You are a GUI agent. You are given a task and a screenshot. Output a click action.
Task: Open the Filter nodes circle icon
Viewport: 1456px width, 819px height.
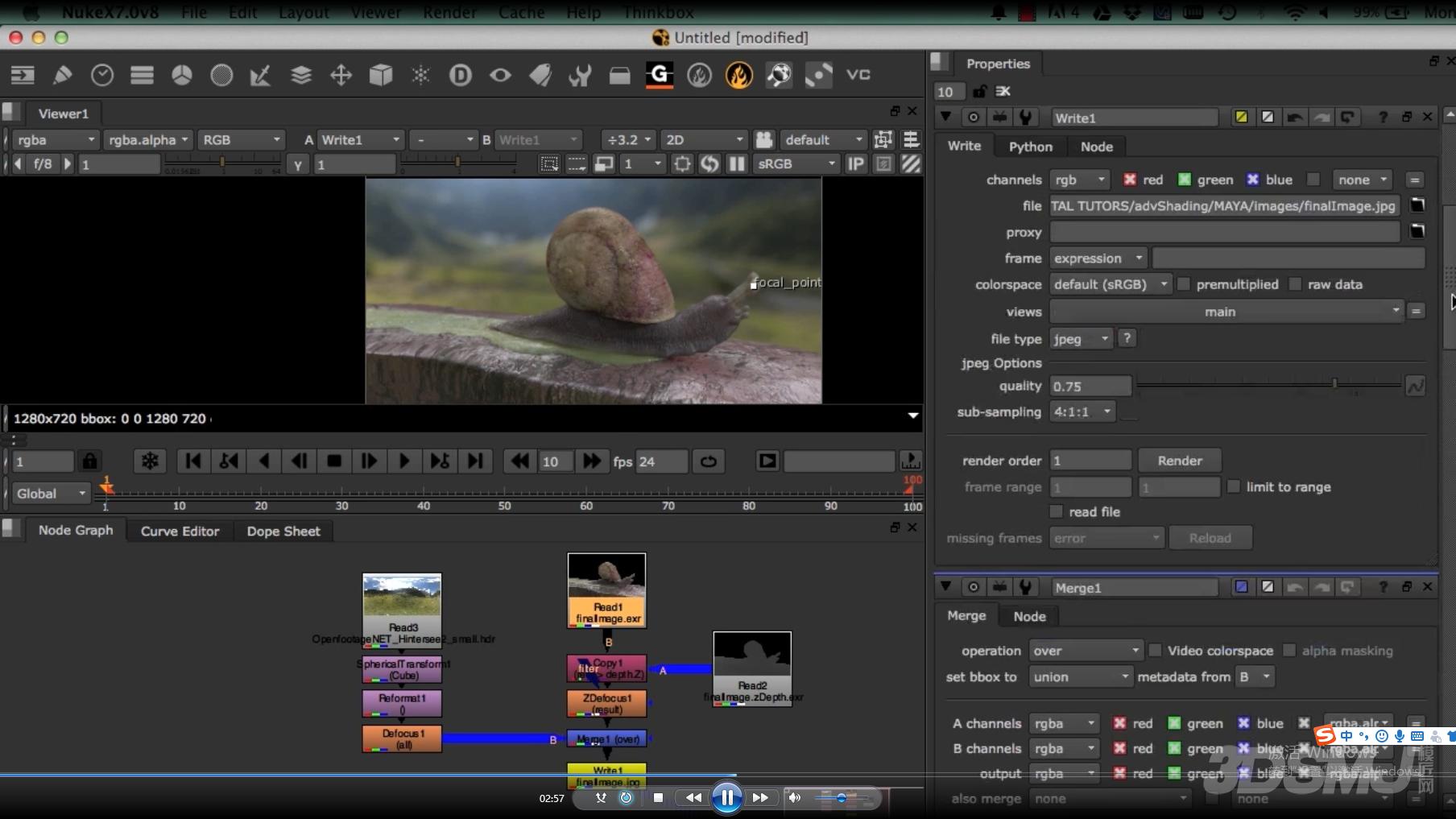[x=221, y=75]
